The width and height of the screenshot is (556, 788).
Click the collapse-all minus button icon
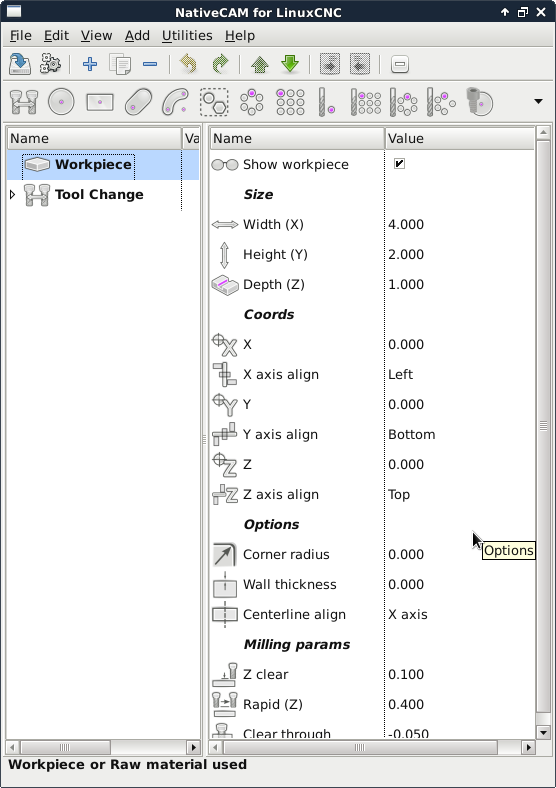[400, 64]
